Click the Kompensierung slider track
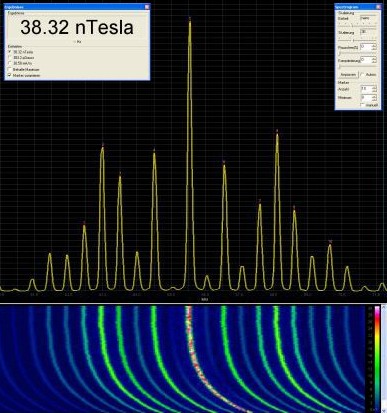Screen dimensions: 387x413 coord(357,67)
